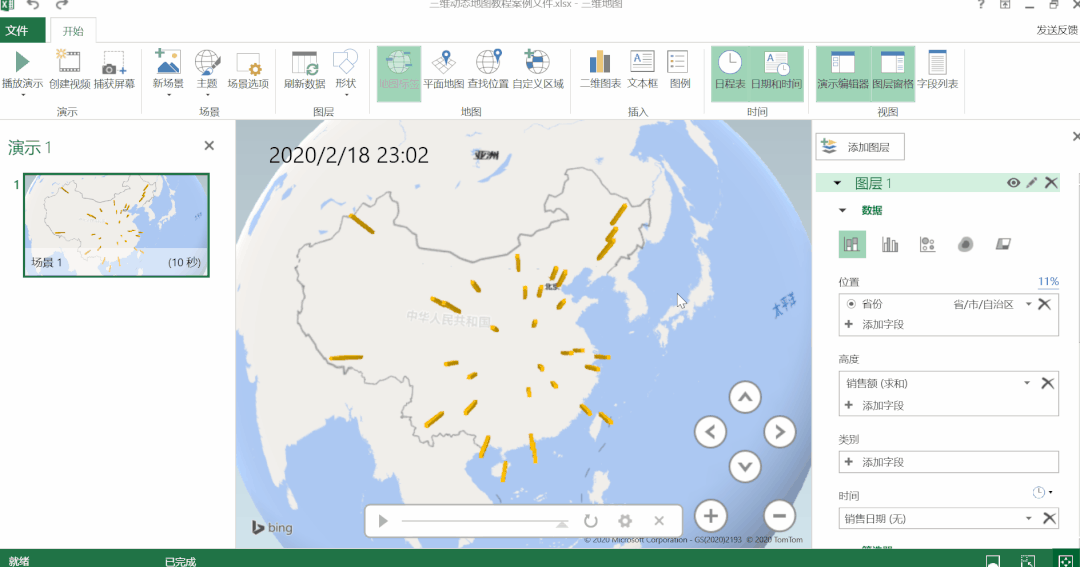This screenshot has height=567, width=1080.
Task: Open the 主题 themes globe icon
Action: [x=207, y=62]
